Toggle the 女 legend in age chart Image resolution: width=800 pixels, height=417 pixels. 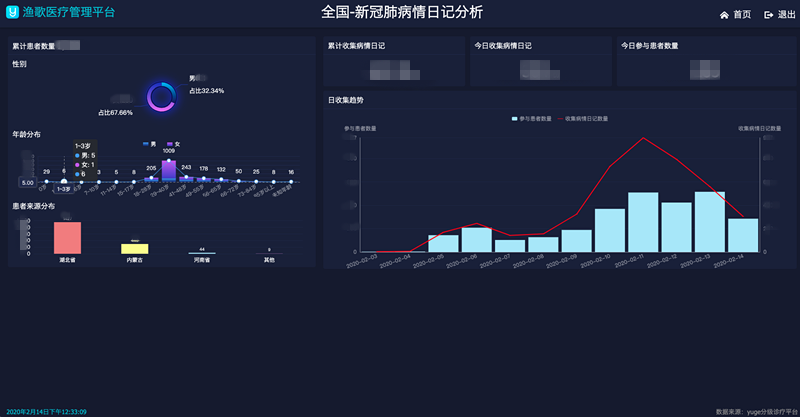pyautogui.click(x=173, y=144)
